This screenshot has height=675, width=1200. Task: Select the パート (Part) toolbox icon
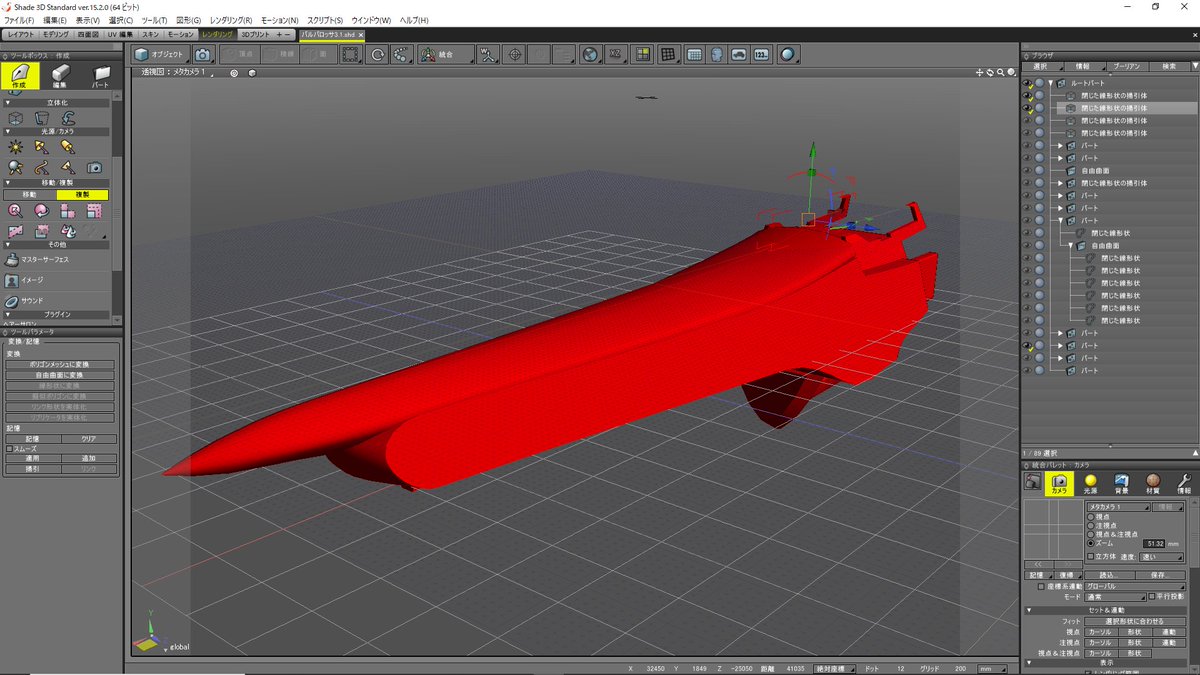100,76
